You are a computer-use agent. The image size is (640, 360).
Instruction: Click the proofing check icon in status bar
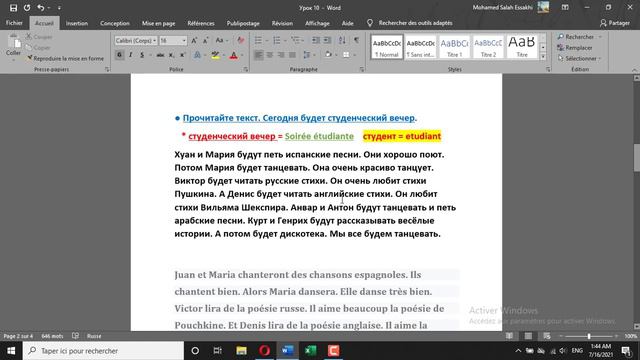(76, 336)
